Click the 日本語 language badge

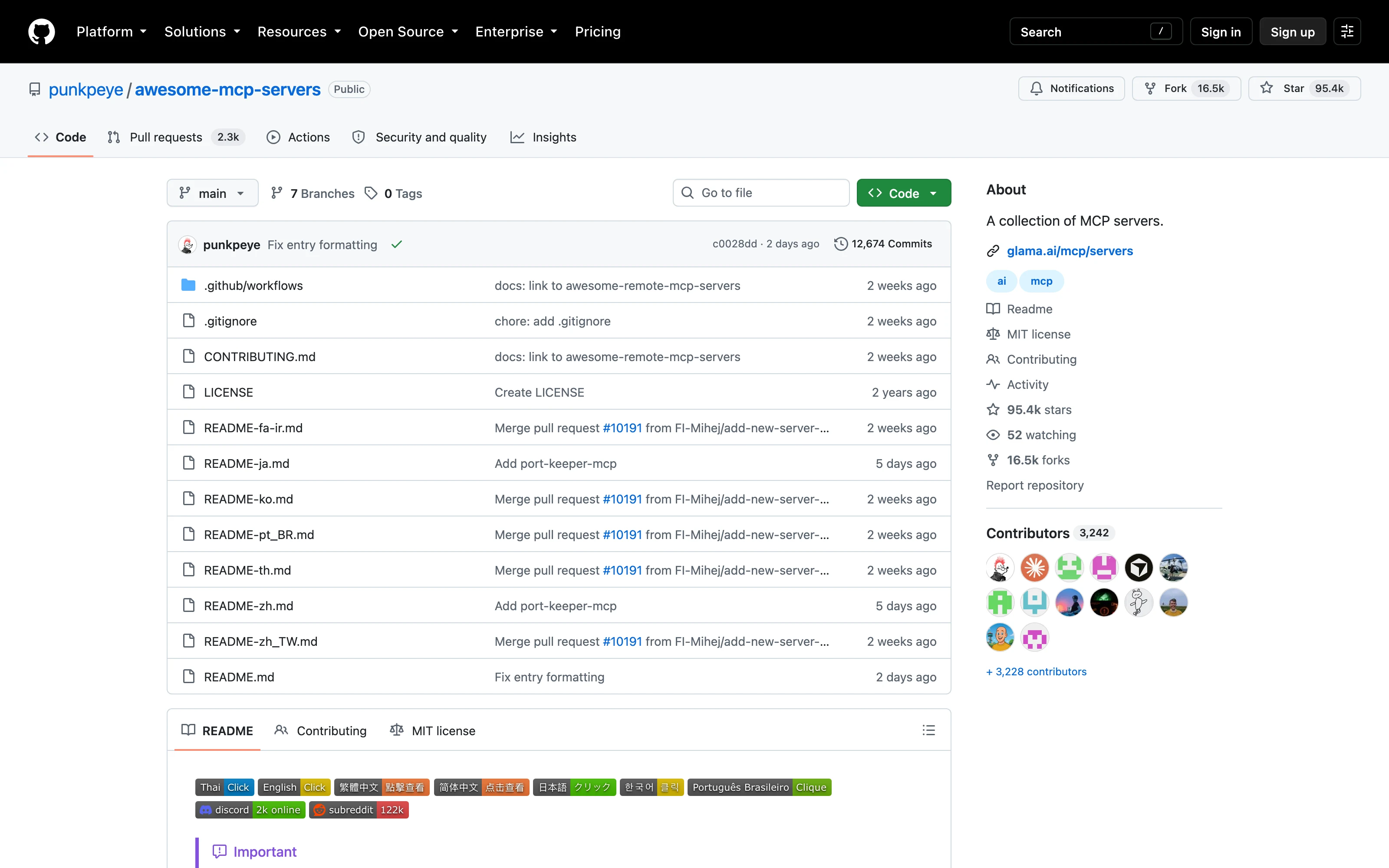(x=575, y=787)
